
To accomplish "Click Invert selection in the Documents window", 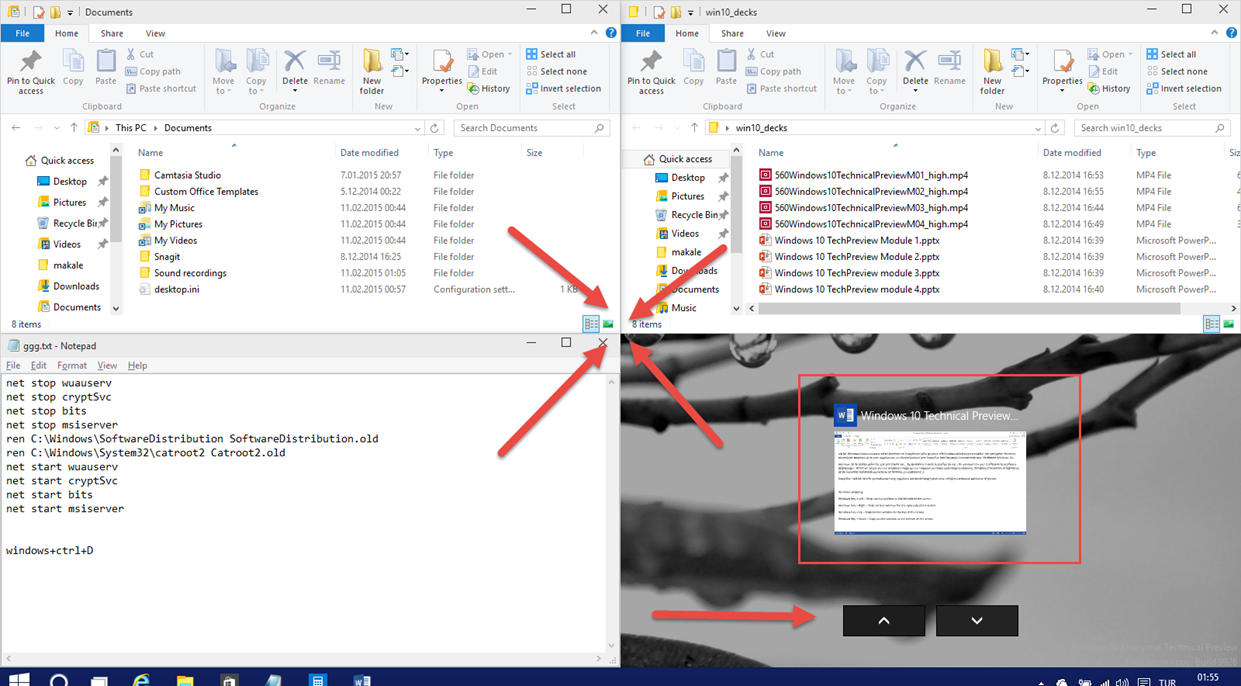I will (562, 88).
